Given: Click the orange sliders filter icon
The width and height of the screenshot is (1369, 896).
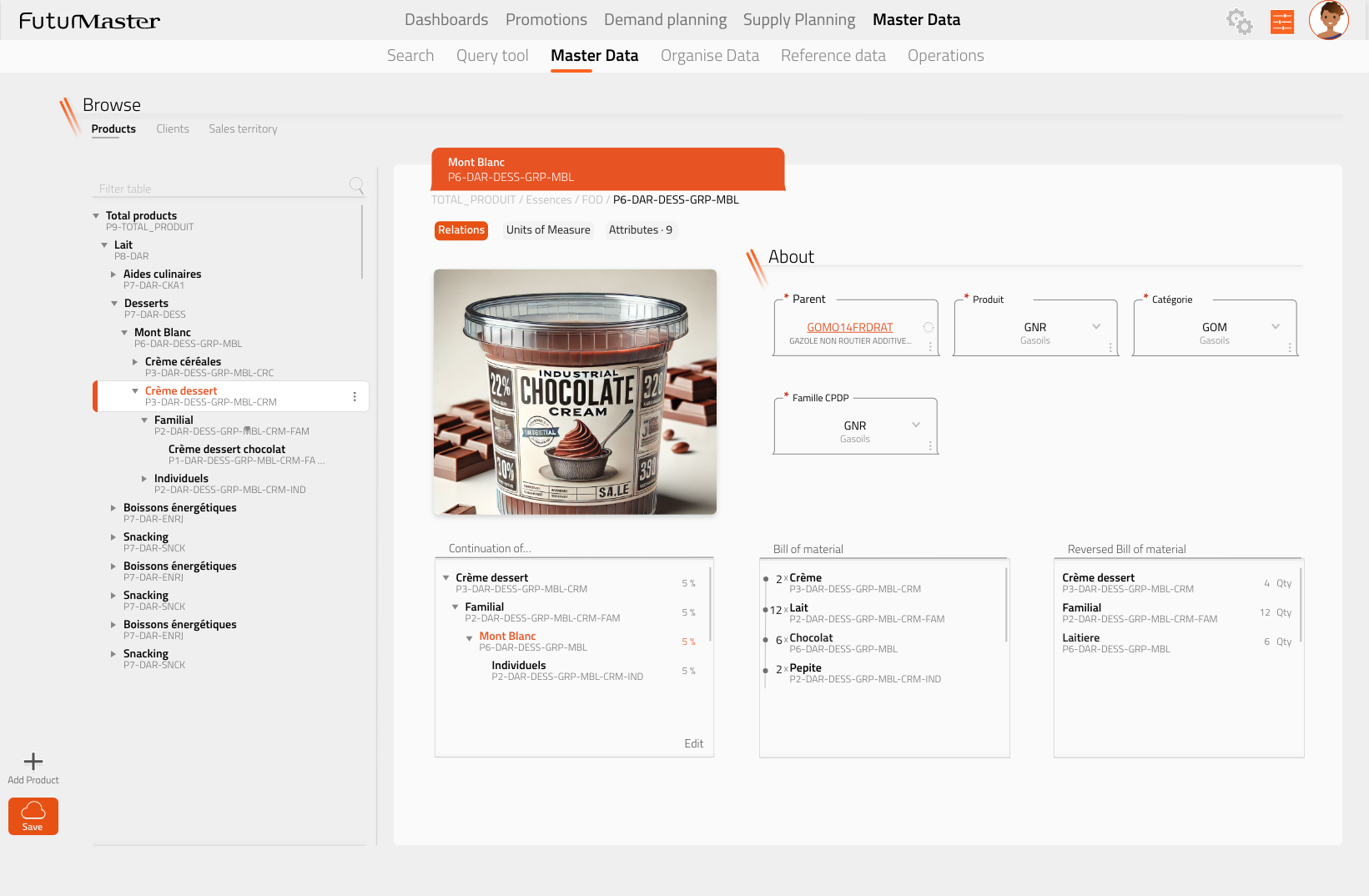Looking at the screenshot, I should click(x=1281, y=22).
